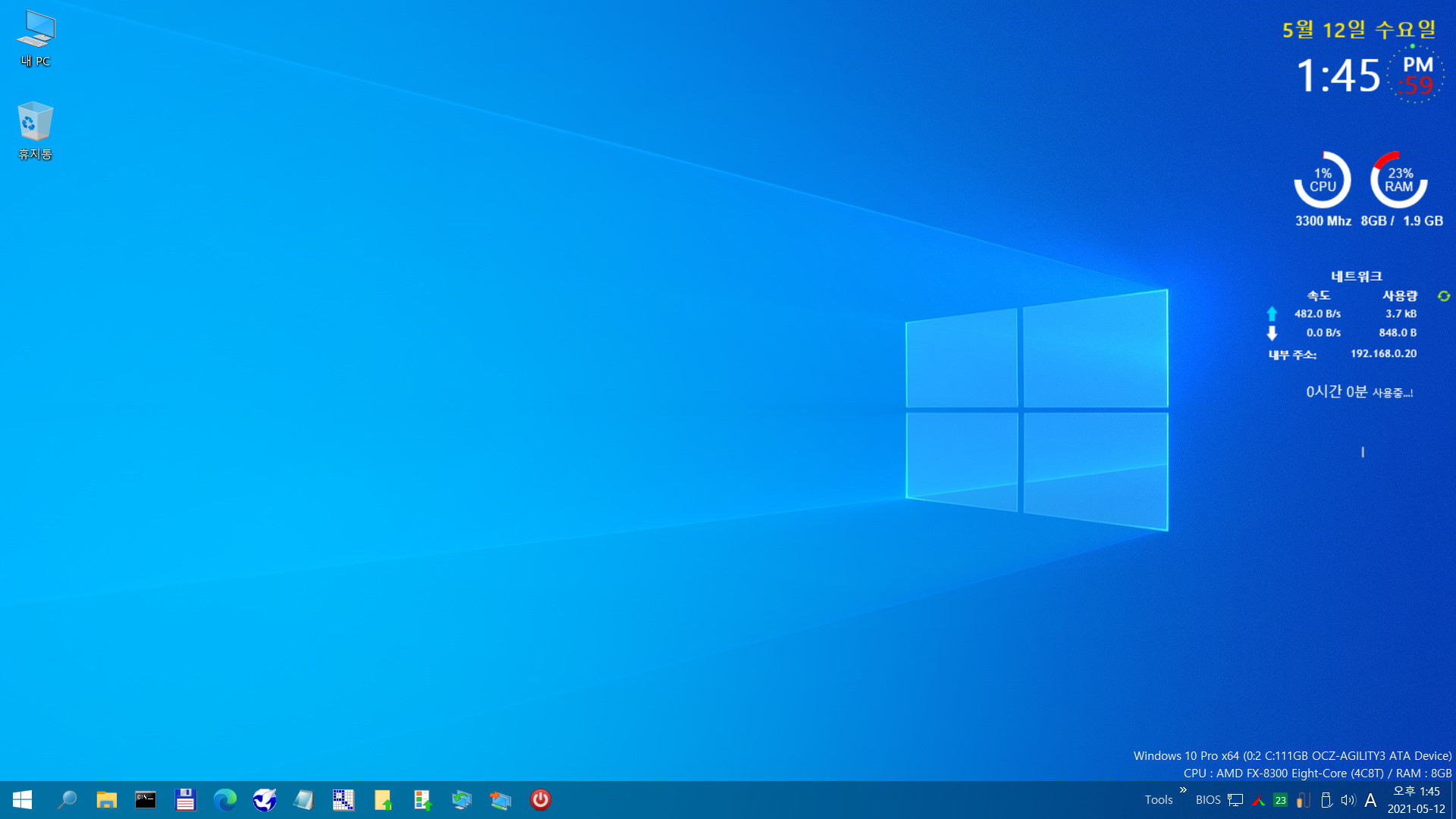Open the taskbar search magnifier
The width and height of the screenshot is (1456, 819).
click(67, 800)
